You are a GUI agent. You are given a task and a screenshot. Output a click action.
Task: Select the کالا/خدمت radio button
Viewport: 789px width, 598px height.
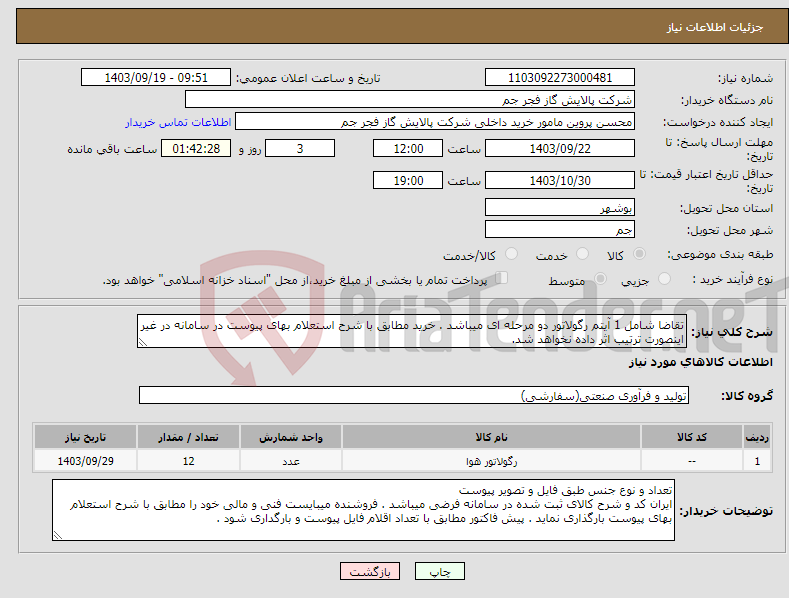pos(511,254)
